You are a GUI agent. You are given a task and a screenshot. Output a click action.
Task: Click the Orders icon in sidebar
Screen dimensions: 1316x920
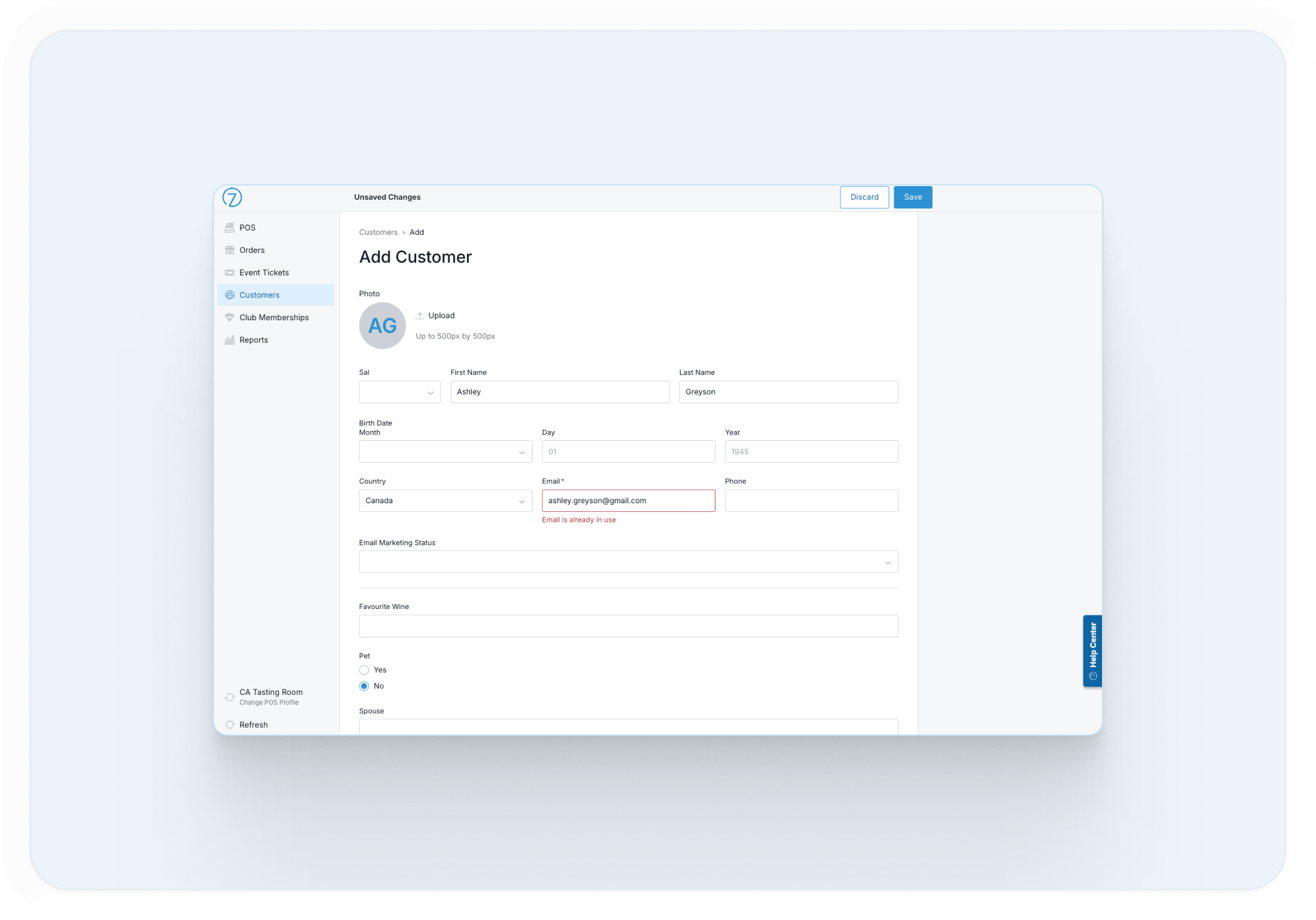click(229, 250)
